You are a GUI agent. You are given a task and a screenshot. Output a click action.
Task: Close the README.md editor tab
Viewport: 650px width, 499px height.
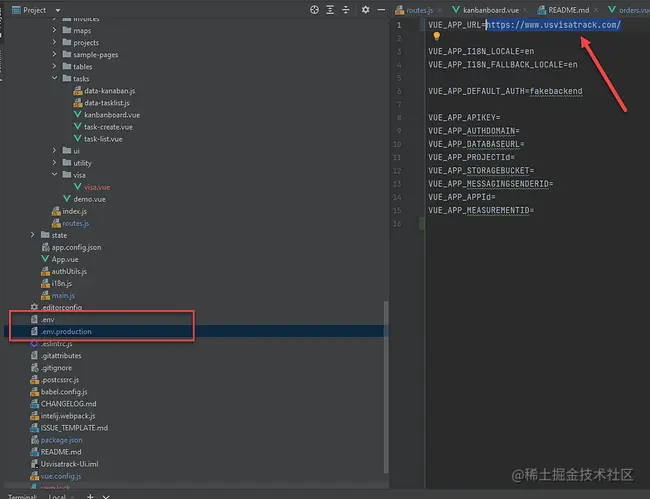[596, 10]
